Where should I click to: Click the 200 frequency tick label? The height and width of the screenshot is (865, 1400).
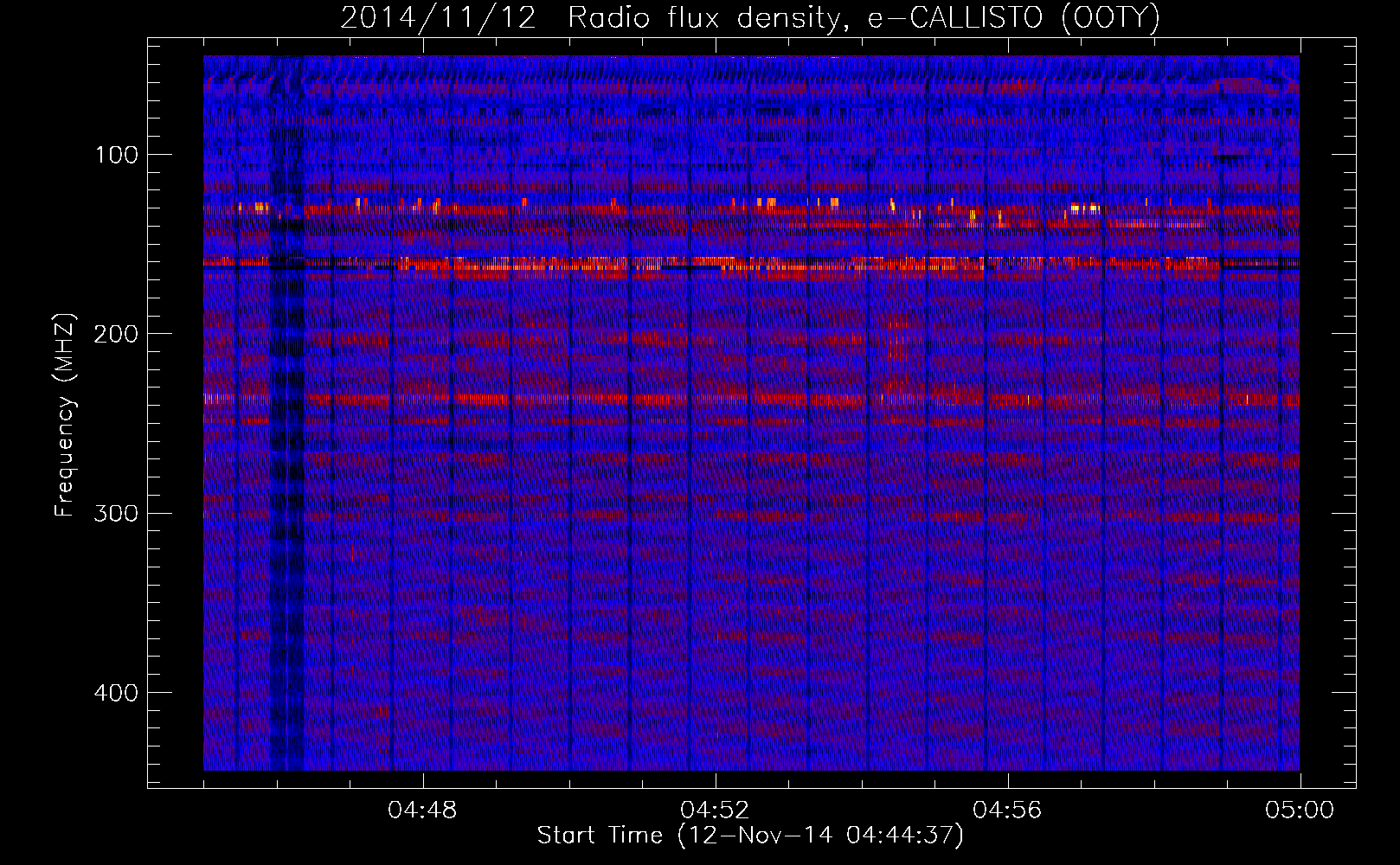pos(117,334)
